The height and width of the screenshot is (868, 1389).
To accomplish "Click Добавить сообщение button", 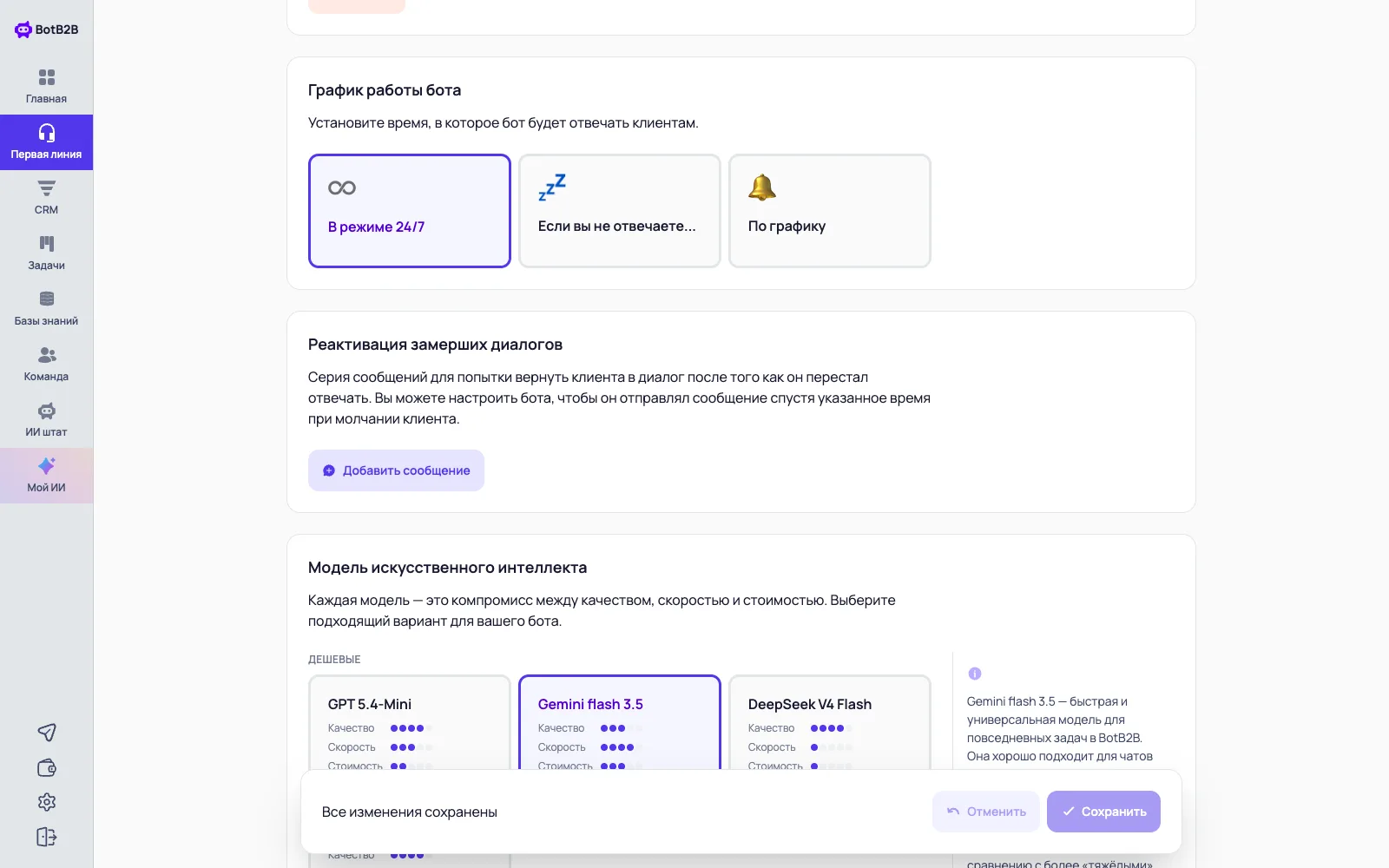I will pyautogui.click(x=396, y=470).
